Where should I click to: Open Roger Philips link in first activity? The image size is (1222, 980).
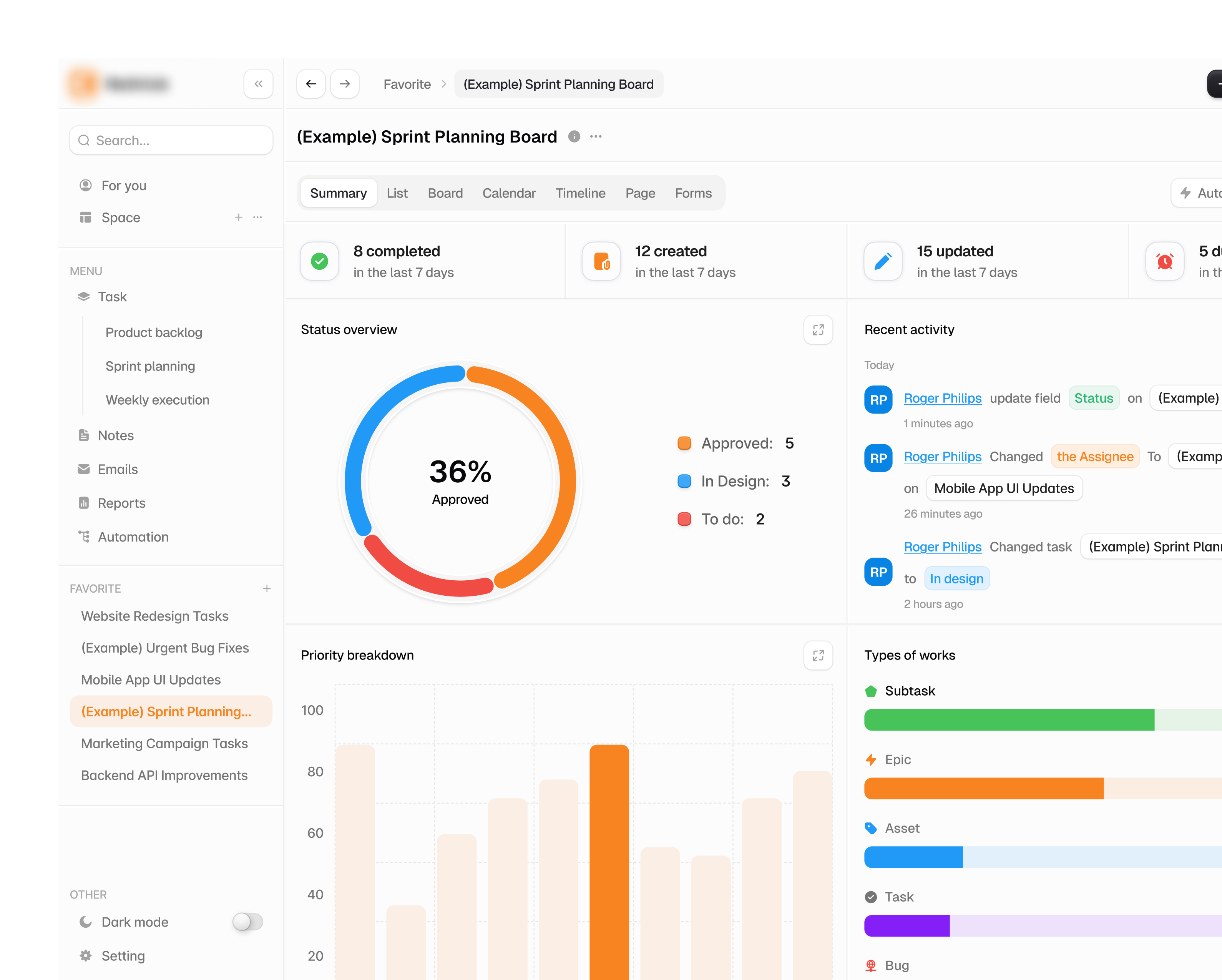pyautogui.click(x=943, y=398)
